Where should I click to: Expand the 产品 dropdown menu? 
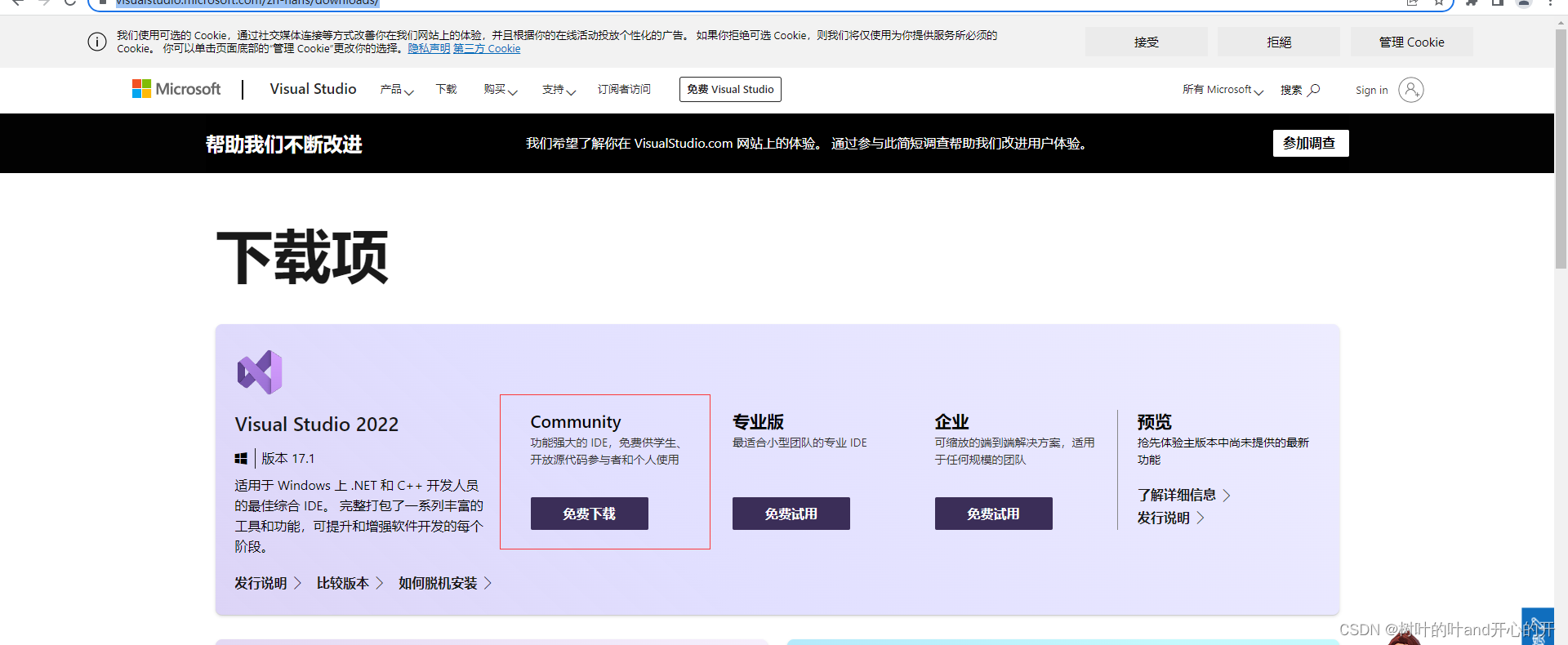pos(397,90)
